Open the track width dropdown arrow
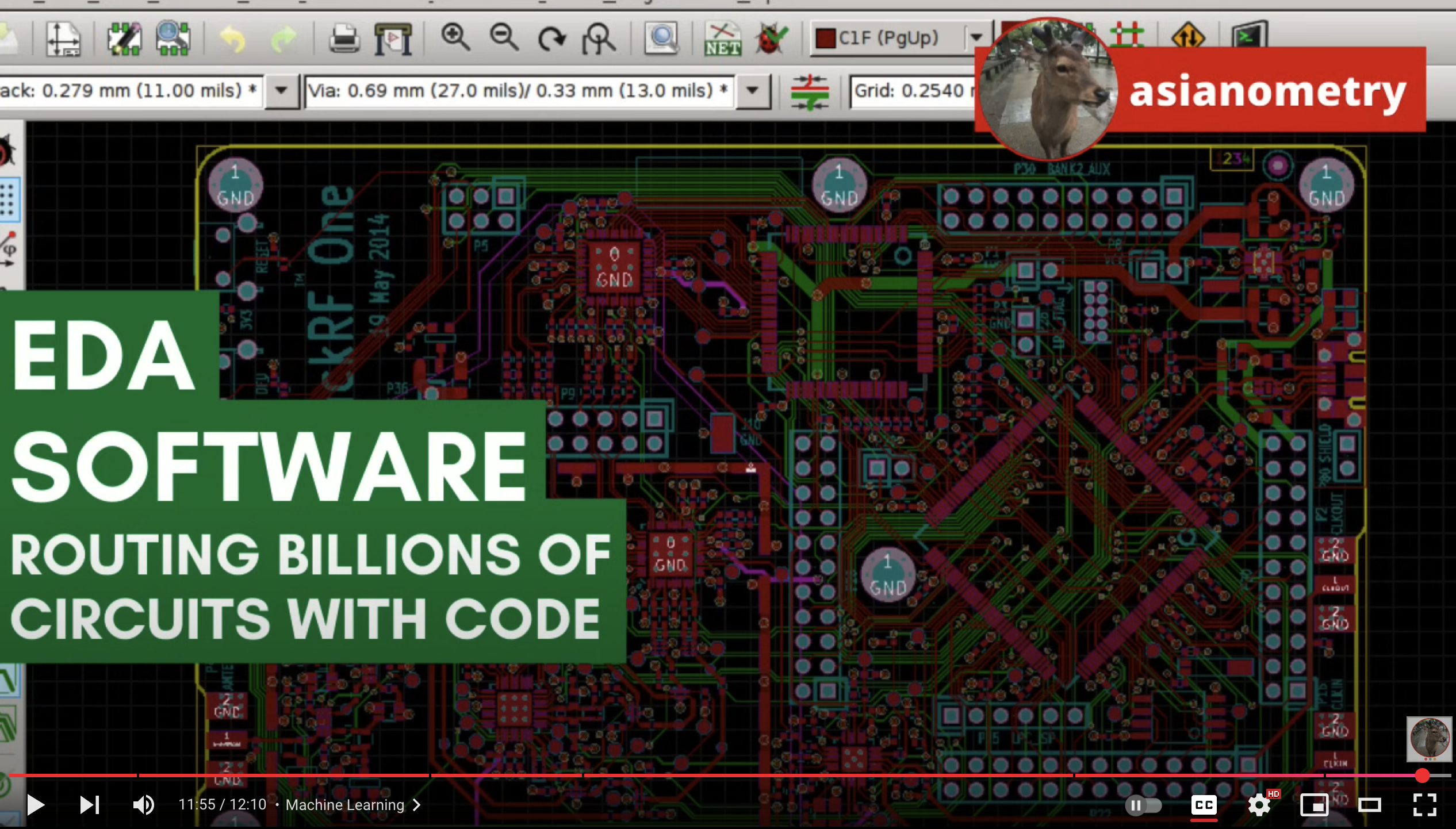 pyautogui.click(x=281, y=91)
